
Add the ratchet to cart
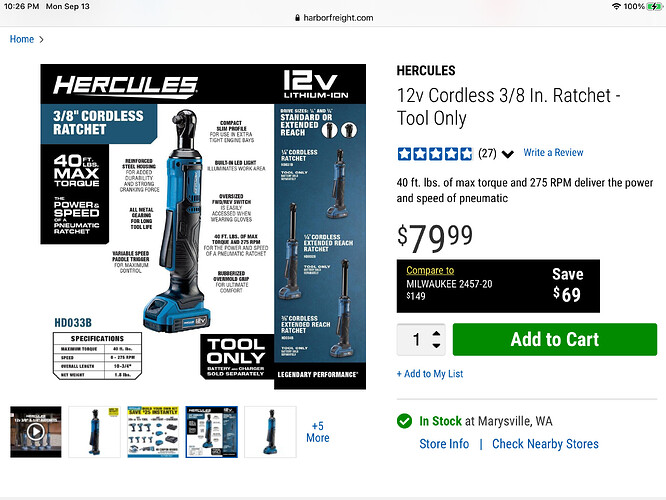point(555,339)
